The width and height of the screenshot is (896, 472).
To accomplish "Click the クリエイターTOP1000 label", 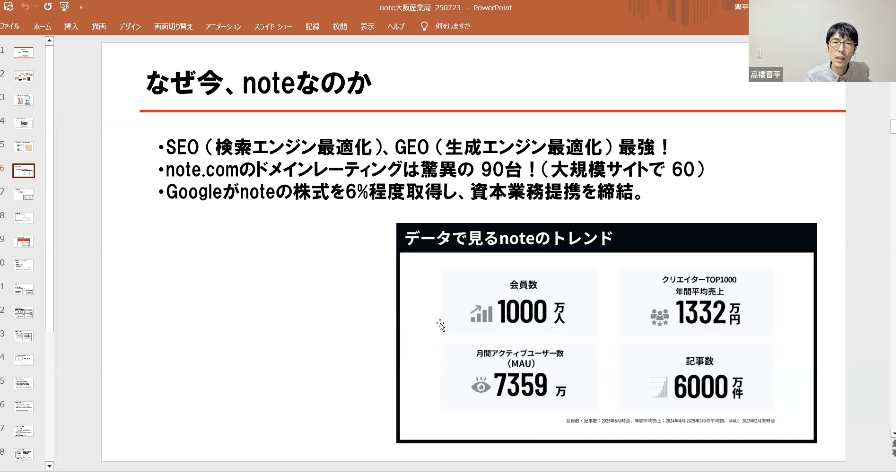I will click(x=699, y=279).
